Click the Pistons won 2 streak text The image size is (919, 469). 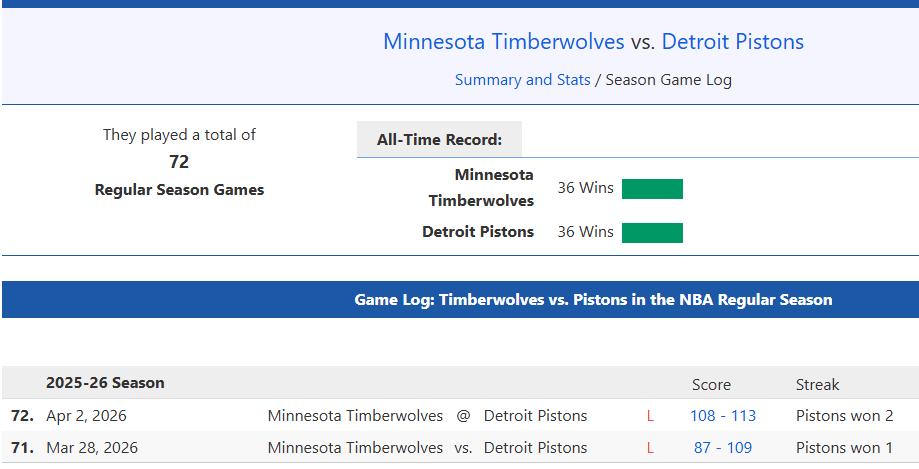pos(844,416)
